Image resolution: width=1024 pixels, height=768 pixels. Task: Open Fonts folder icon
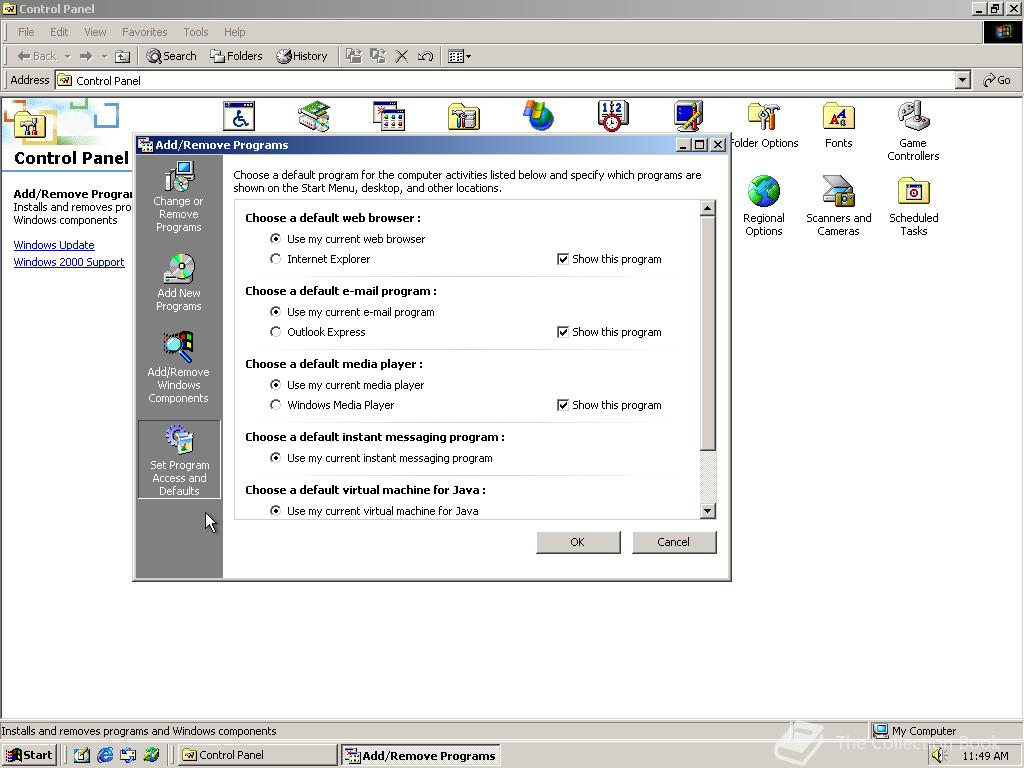pyautogui.click(x=839, y=124)
